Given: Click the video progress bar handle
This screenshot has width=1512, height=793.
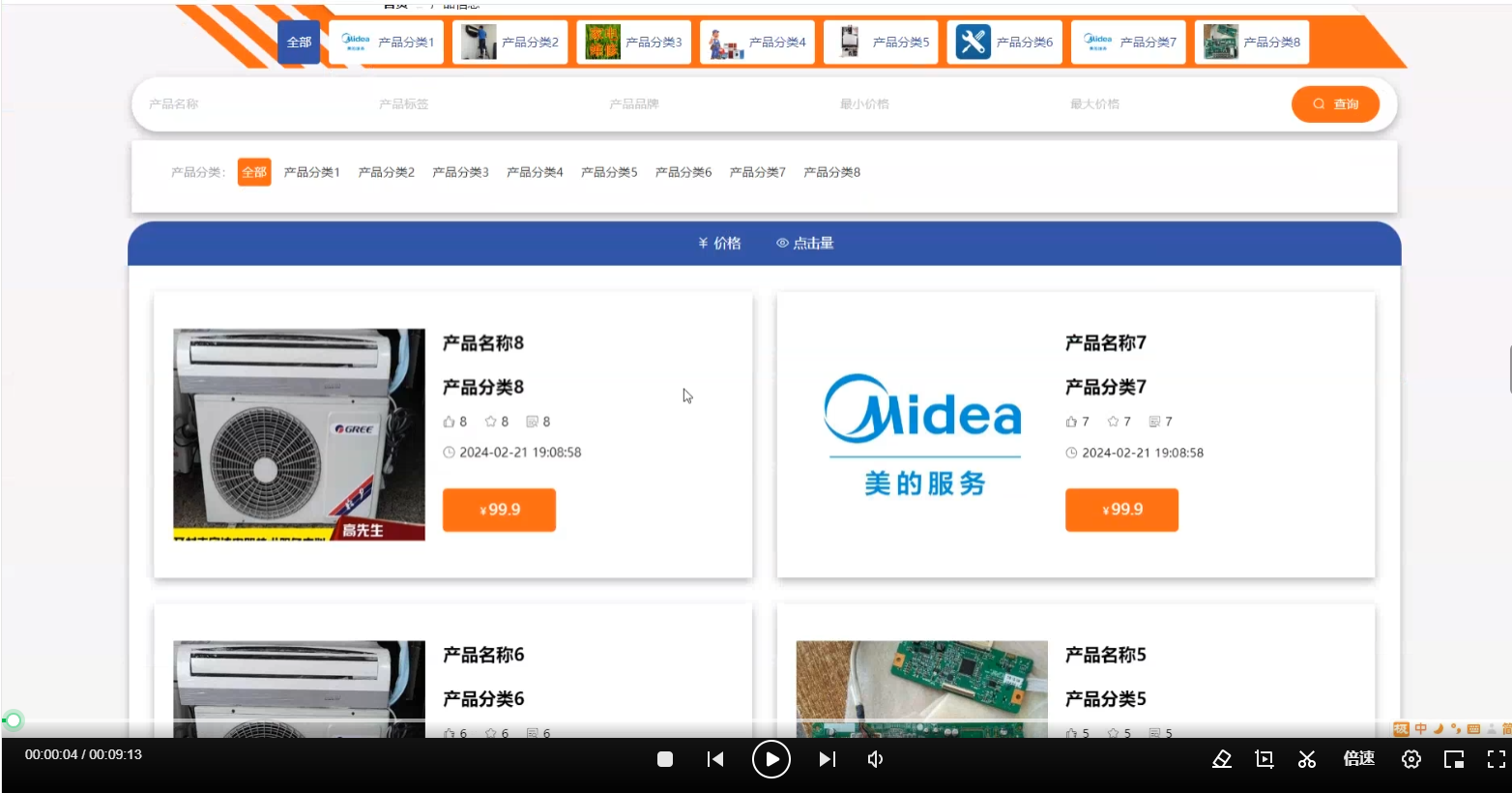Looking at the screenshot, I should pos(13,720).
